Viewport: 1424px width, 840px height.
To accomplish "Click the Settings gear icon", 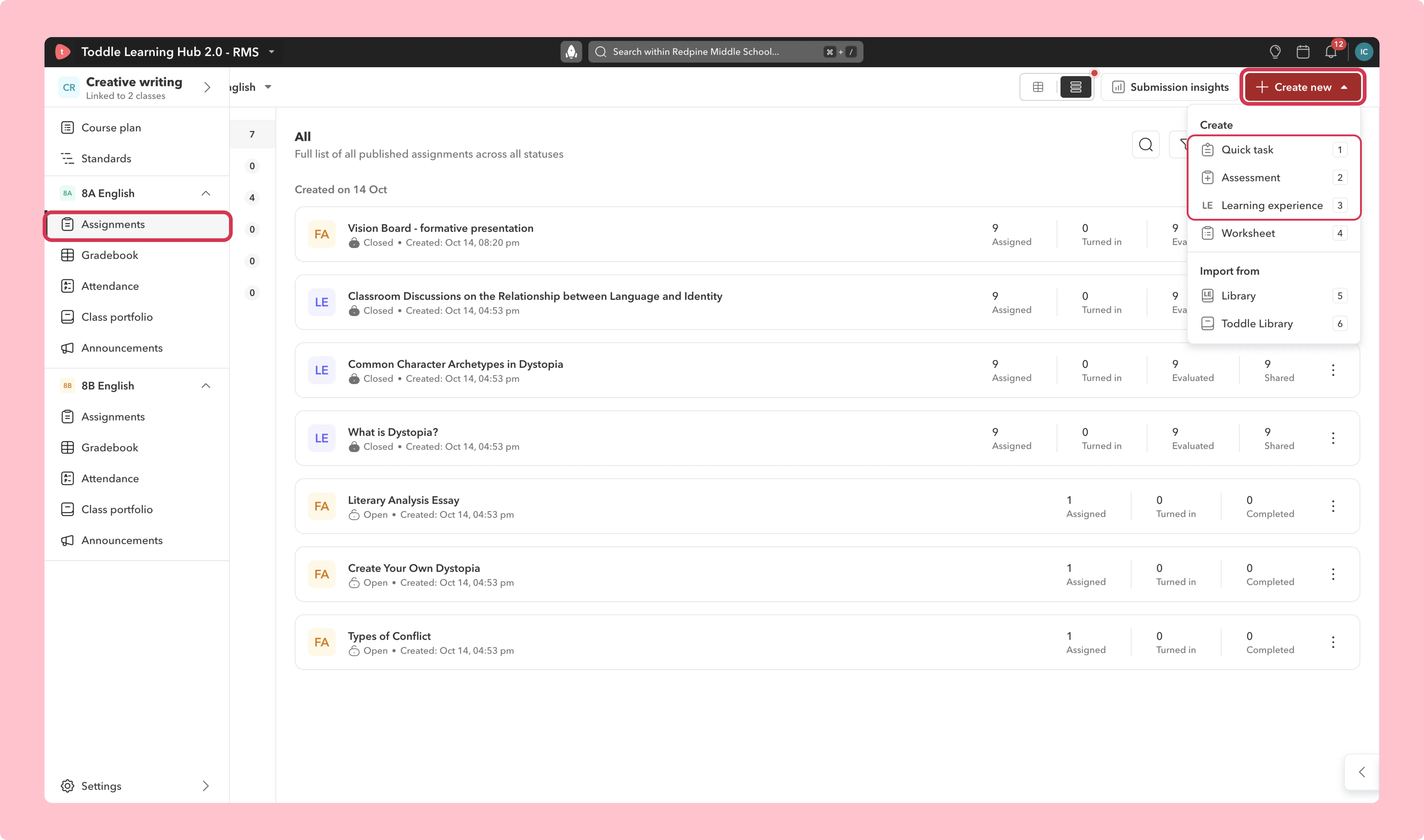I will pos(67,786).
